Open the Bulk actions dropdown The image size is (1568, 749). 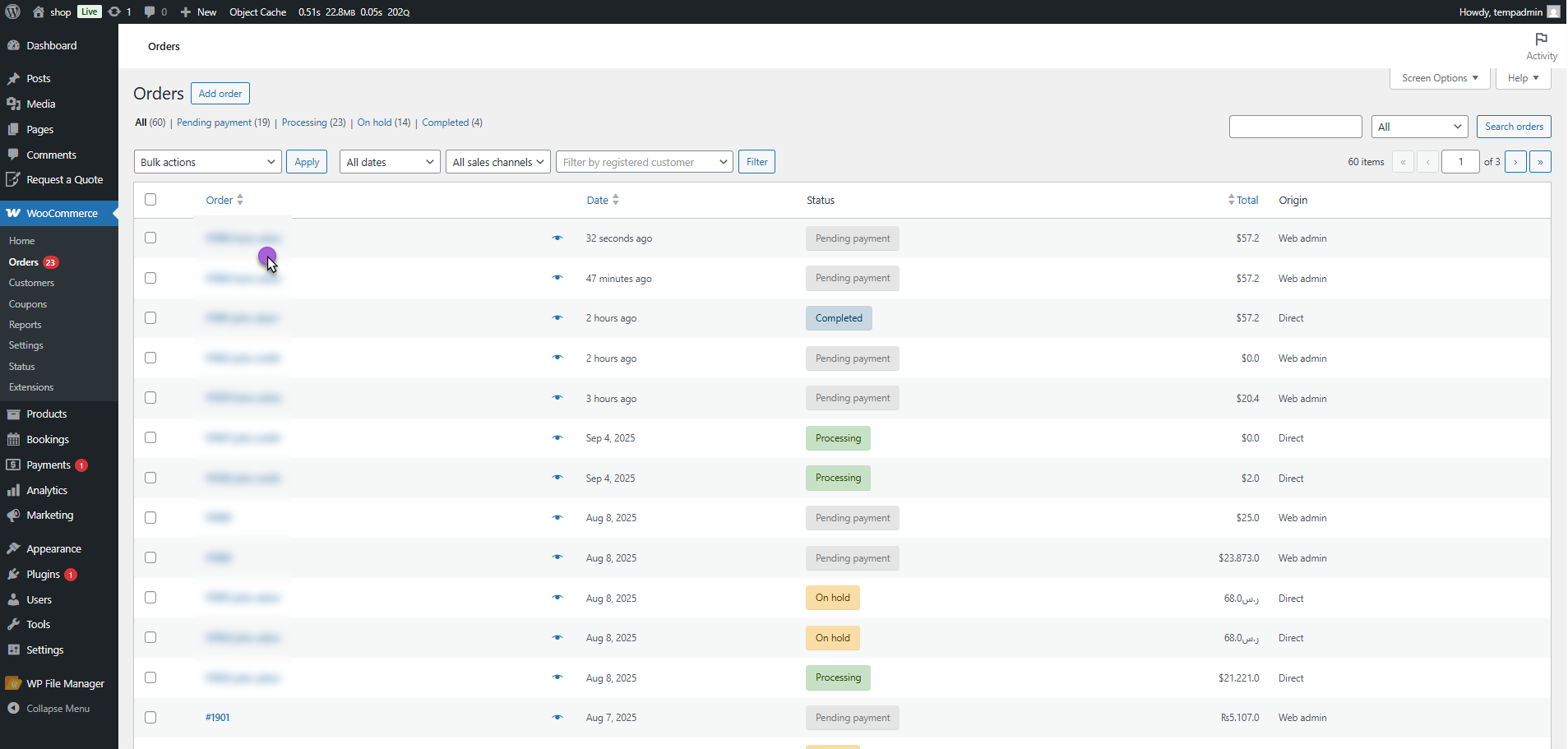[x=207, y=162]
